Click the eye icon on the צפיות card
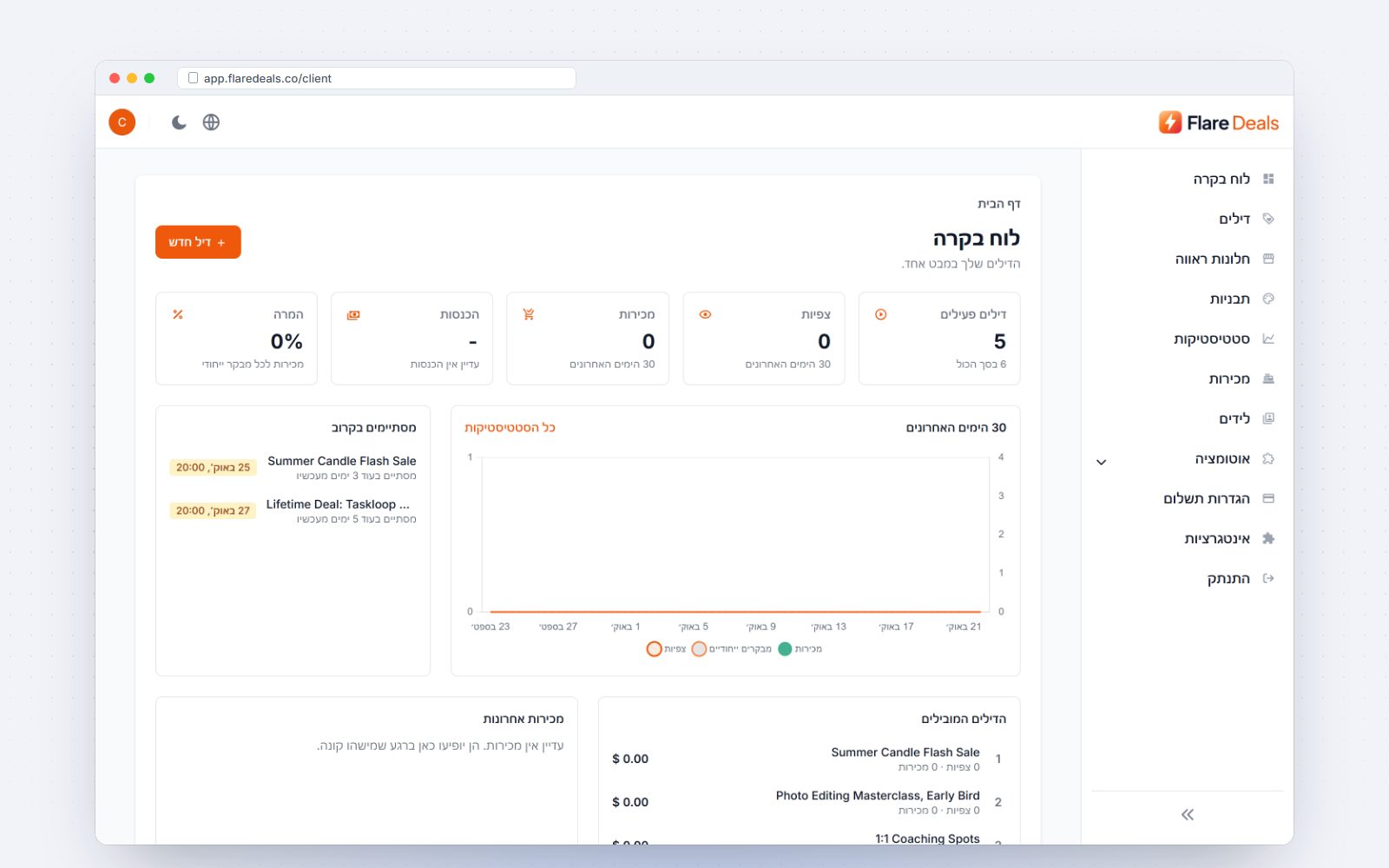This screenshot has width=1389, height=868. click(705, 314)
